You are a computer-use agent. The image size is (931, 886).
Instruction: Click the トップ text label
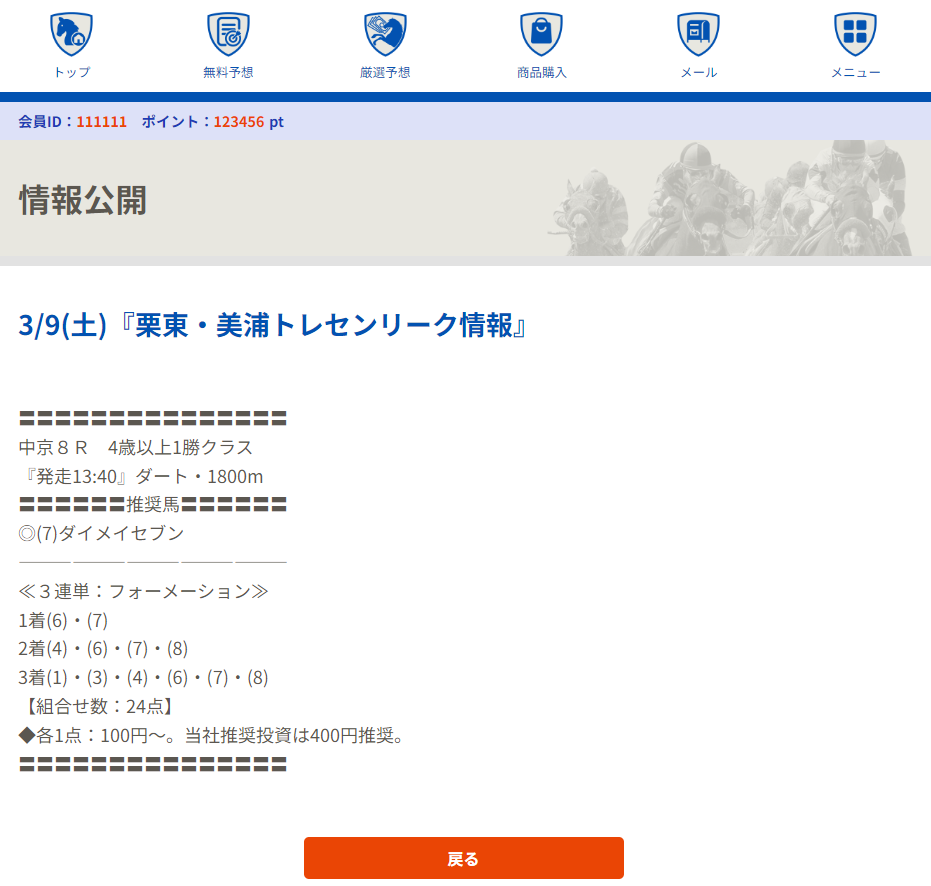[71, 72]
